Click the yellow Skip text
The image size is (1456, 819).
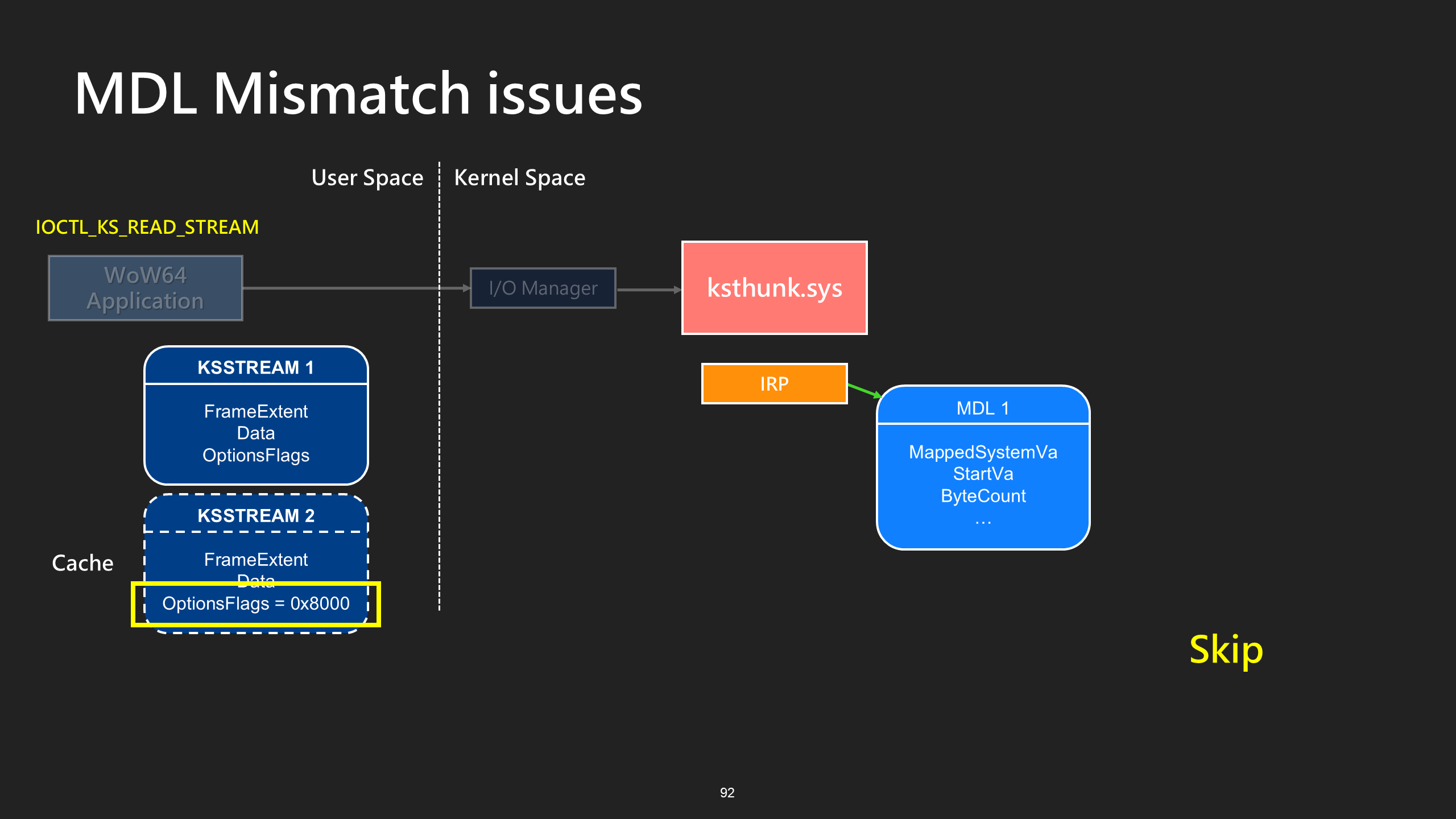1226,650
